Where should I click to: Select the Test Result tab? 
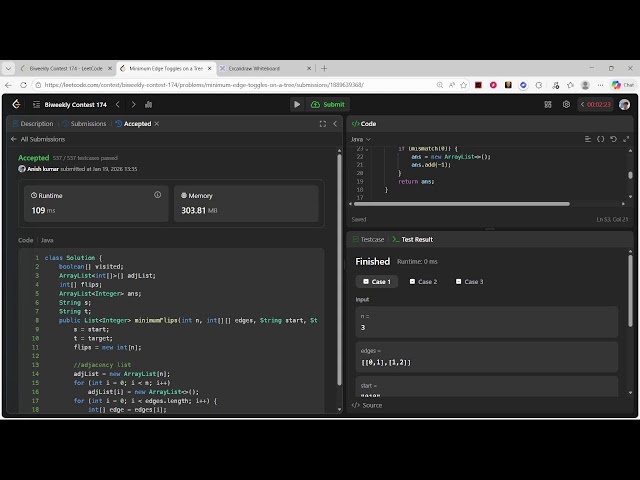[413, 240]
